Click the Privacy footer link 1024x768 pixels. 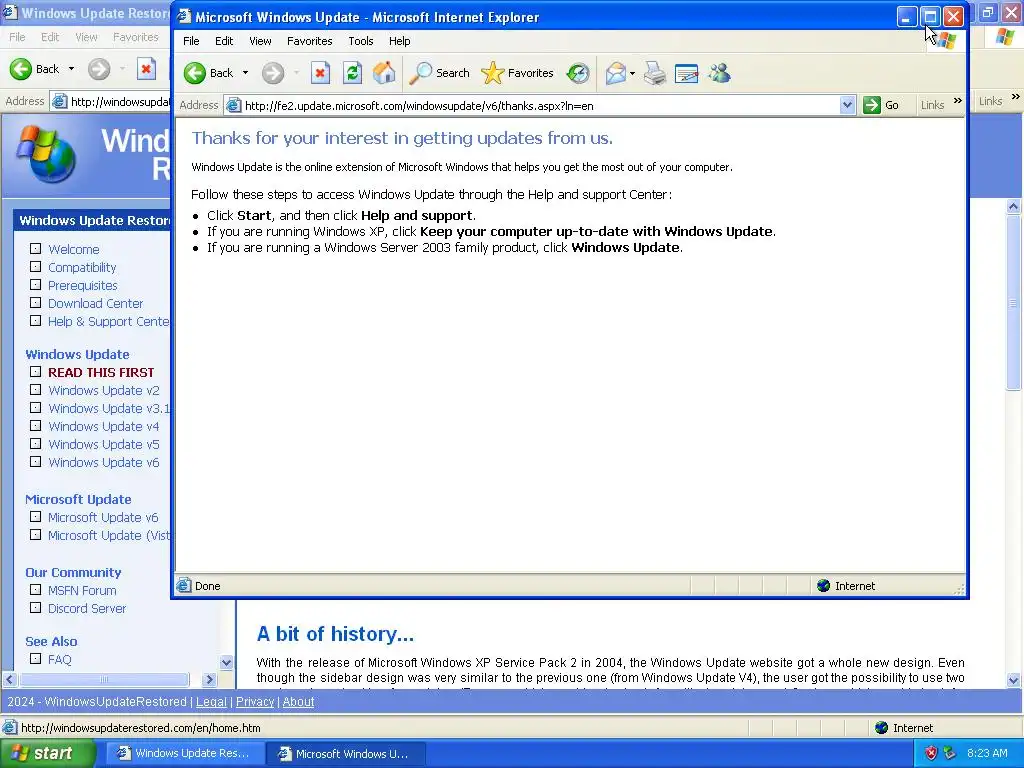pos(255,702)
